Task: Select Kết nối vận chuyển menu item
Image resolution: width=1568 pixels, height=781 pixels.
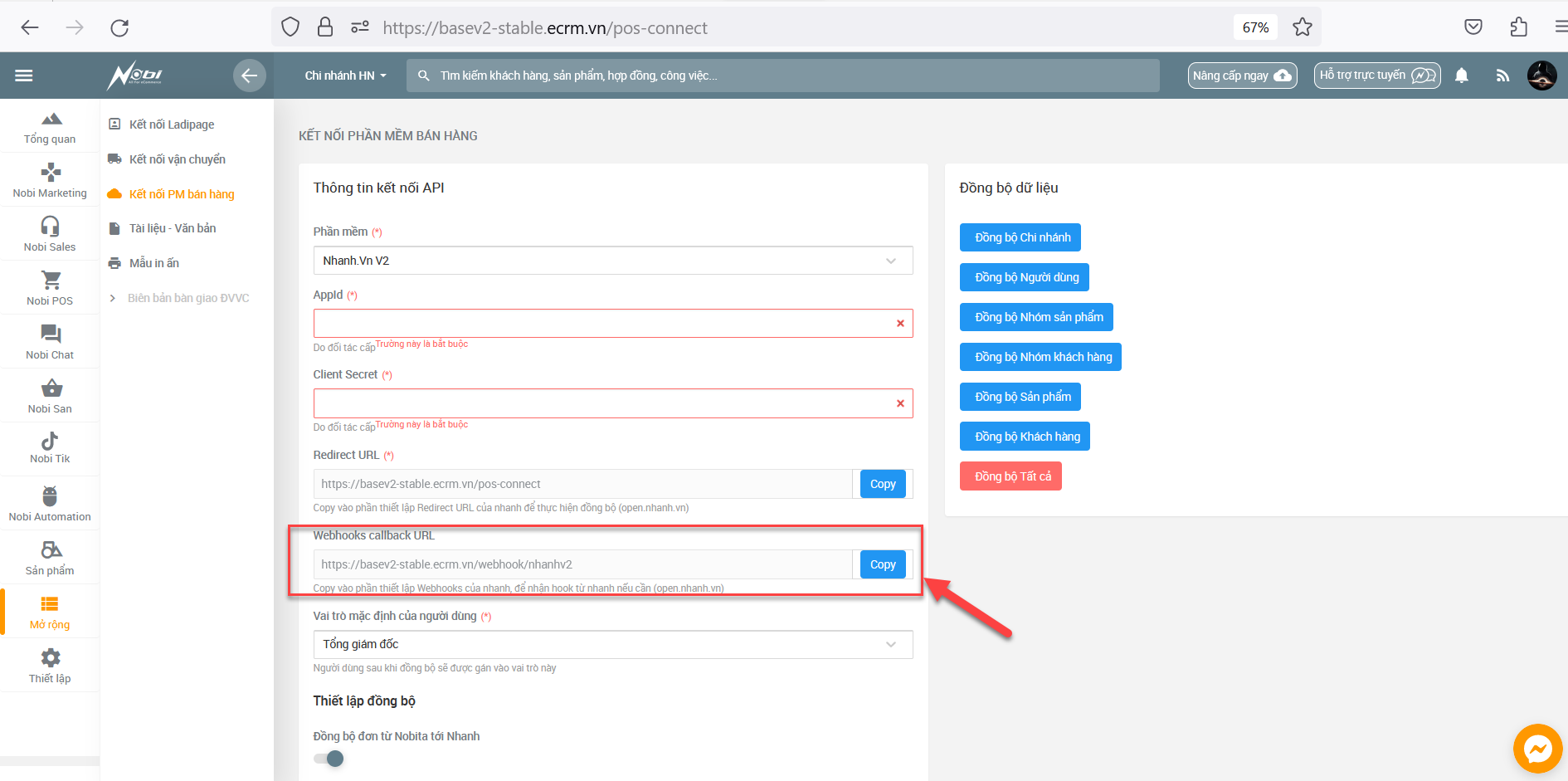Action: click(177, 159)
